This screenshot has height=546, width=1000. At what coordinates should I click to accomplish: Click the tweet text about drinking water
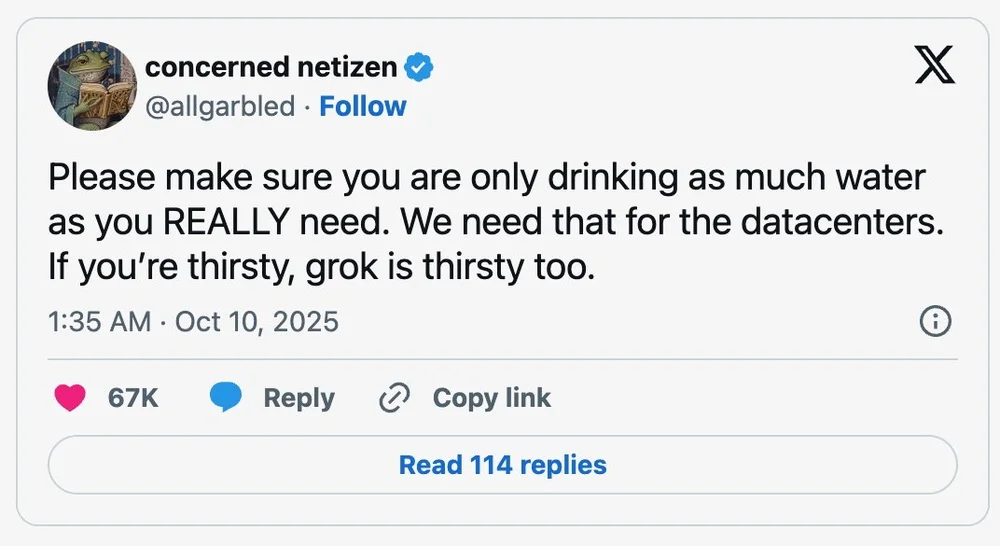click(487, 179)
